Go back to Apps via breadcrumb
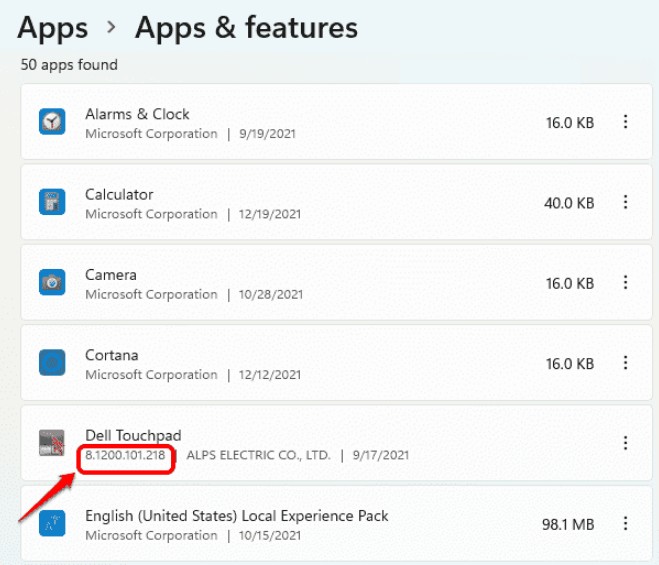The width and height of the screenshot is (659, 565). click(x=53, y=29)
